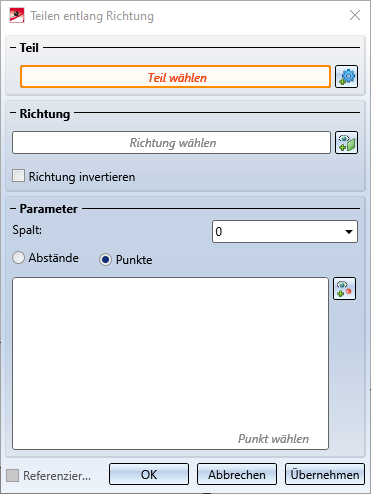The height and width of the screenshot is (494, 371).
Task: Select the Punkte radio option
Action: point(105,260)
